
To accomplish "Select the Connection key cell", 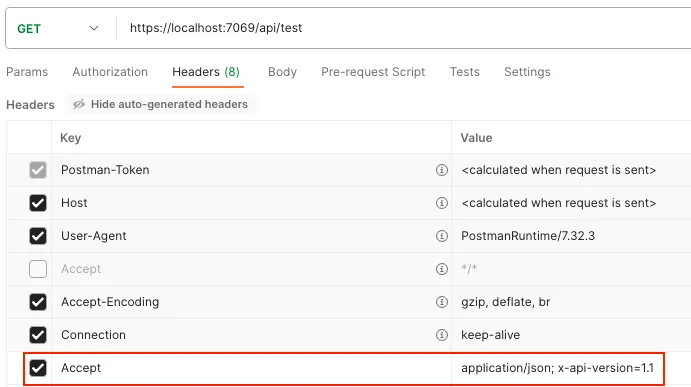I will [251, 335].
